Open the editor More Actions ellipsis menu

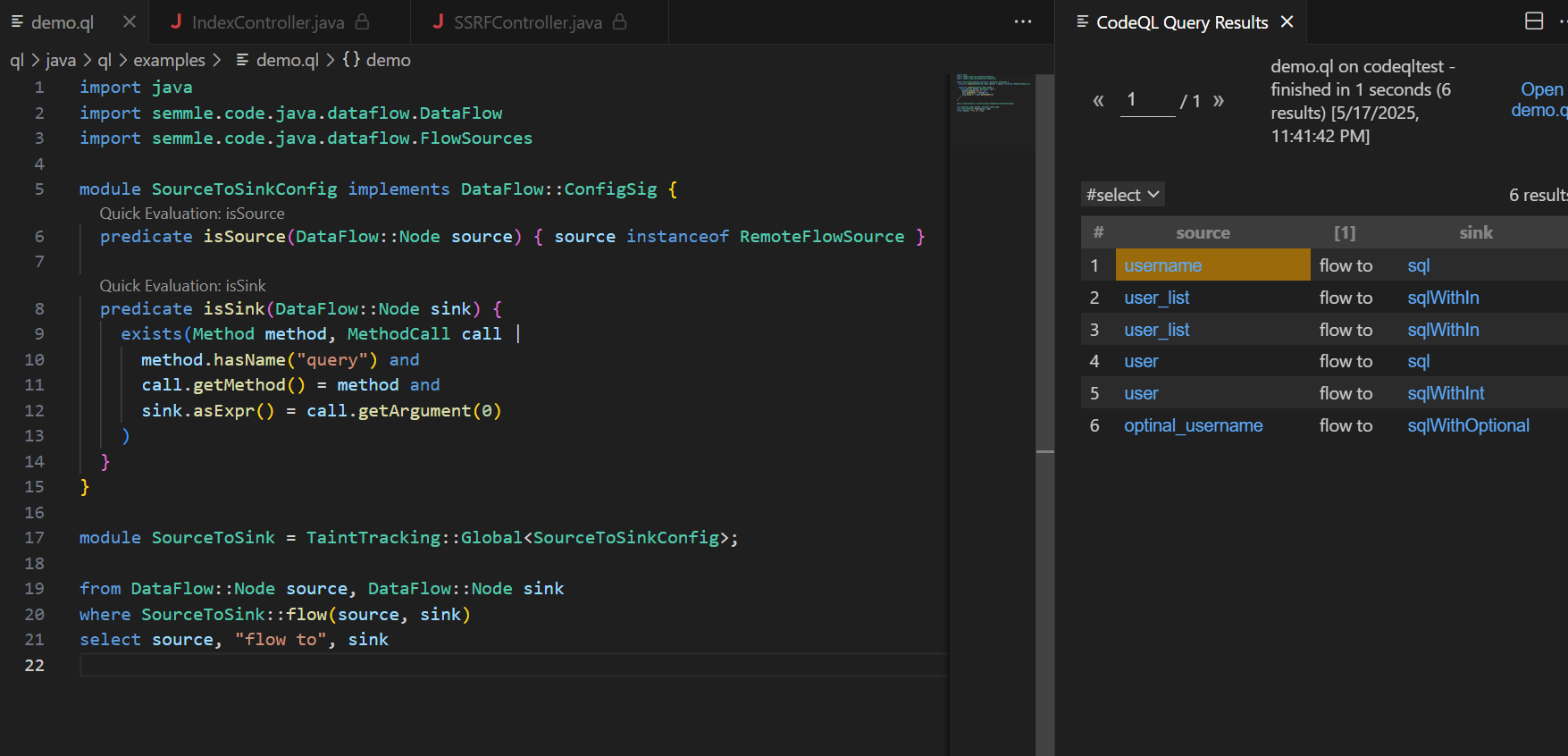pos(1023,21)
